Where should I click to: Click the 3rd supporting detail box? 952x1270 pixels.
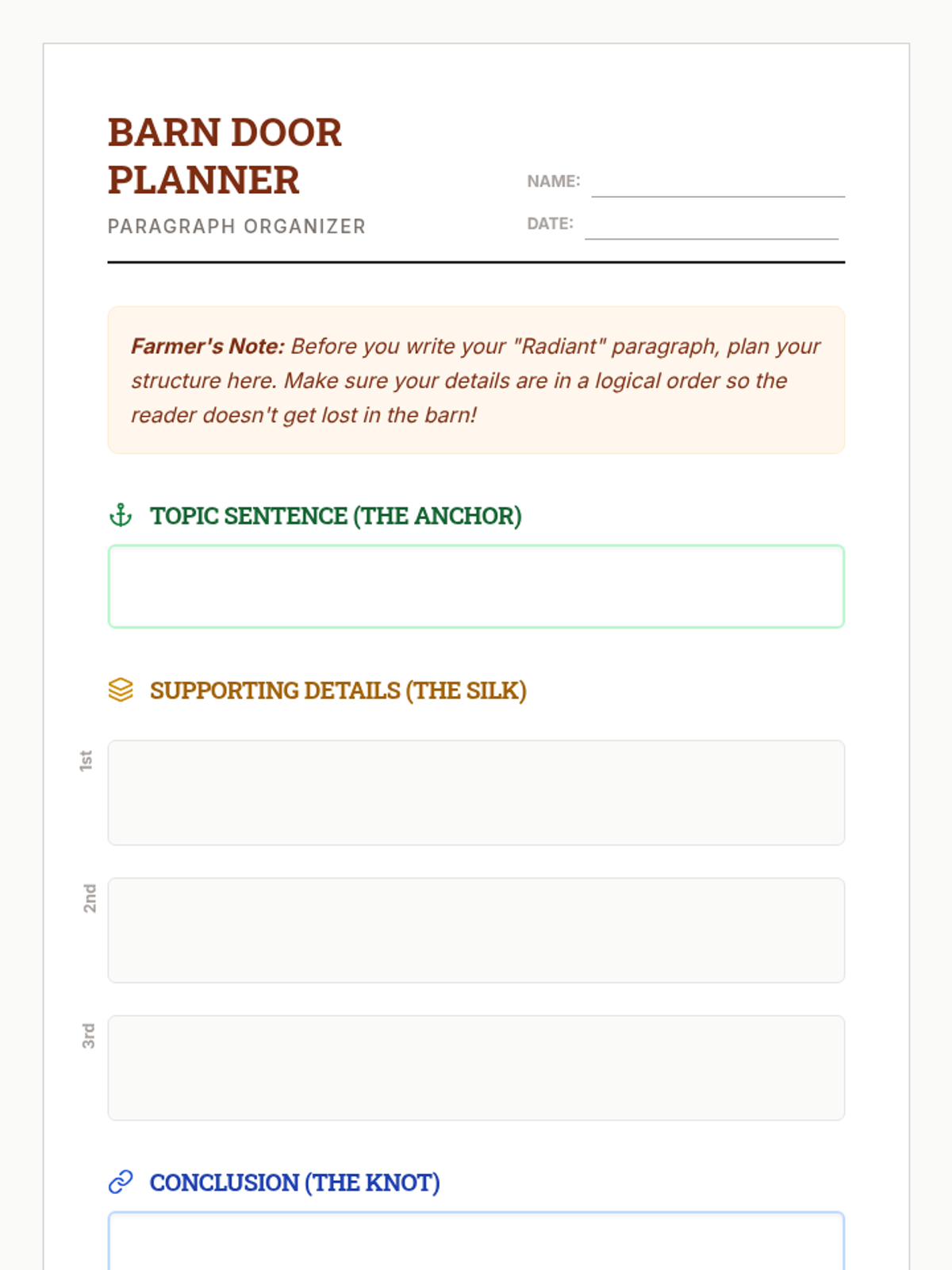(x=476, y=1068)
